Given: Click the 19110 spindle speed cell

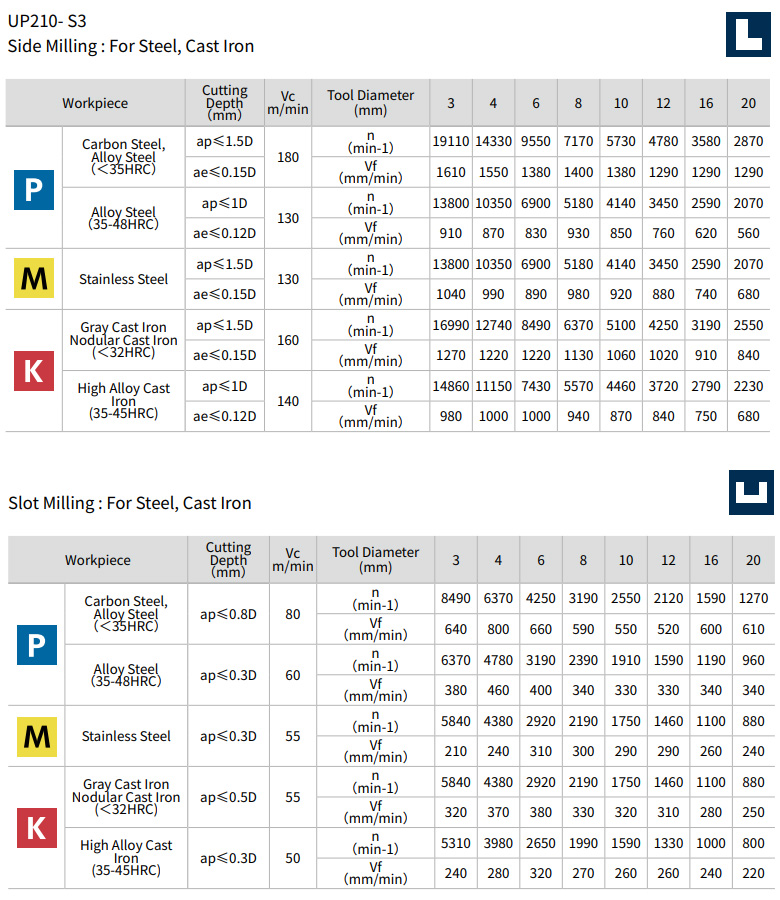Looking at the screenshot, I should point(450,142).
